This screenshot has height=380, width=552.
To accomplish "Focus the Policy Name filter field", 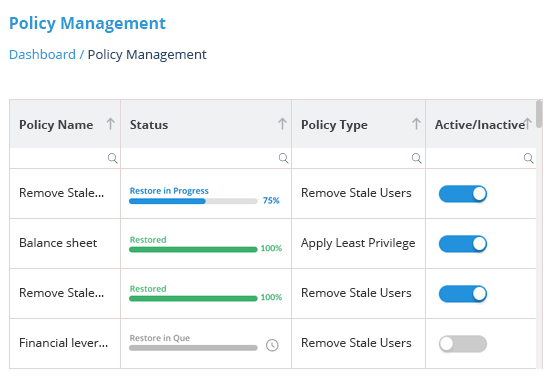I will click(65, 158).
